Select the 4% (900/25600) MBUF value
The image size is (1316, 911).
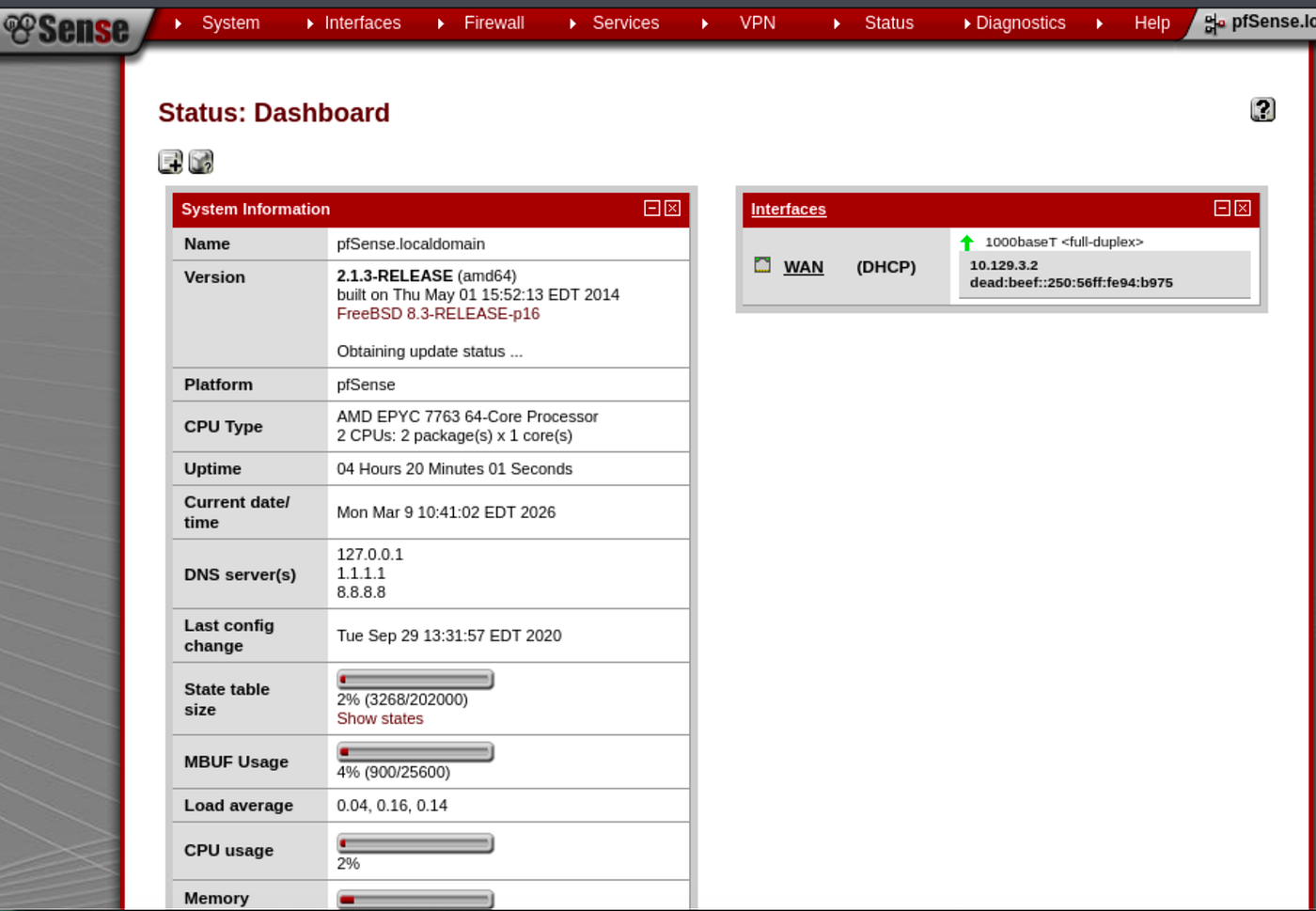click(x=393, y=772)
